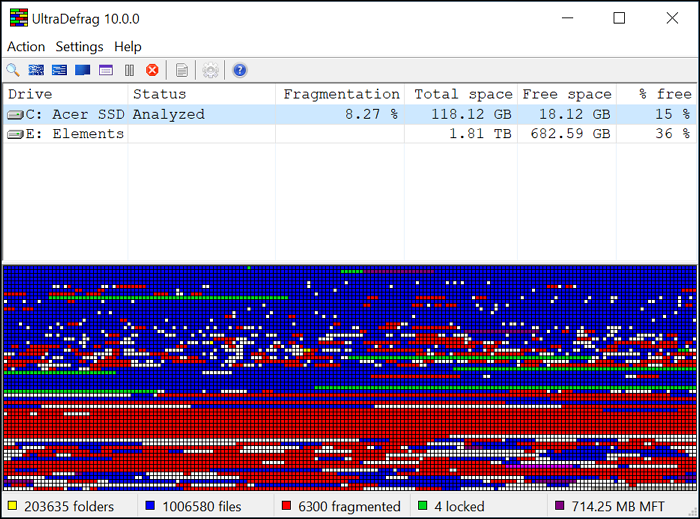Image resolution: width=700 pixels, height=519 pixels.
Task: Sort by Fragmentation column header
Action: pyautogui.click(x=340, y=94)
